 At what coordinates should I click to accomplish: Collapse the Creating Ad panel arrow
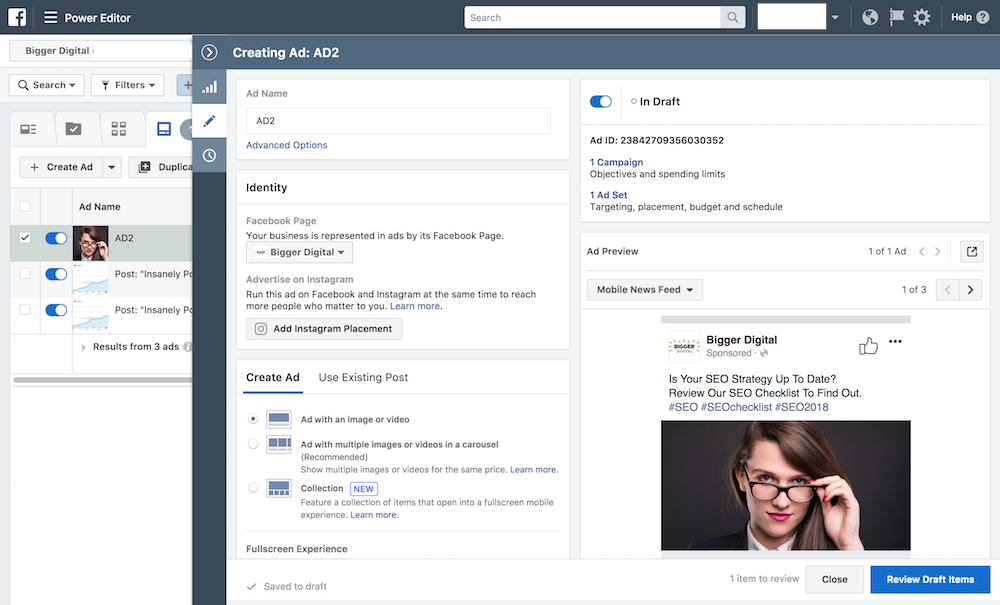click(x=209, y=52)
